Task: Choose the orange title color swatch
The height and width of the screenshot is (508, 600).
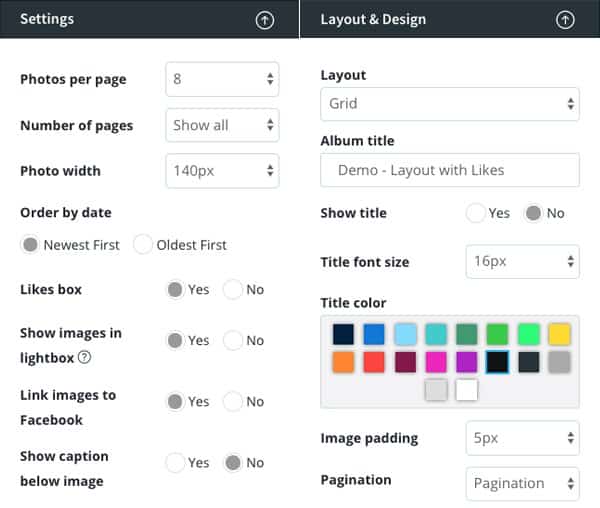Action: click(x=343, y=362)
